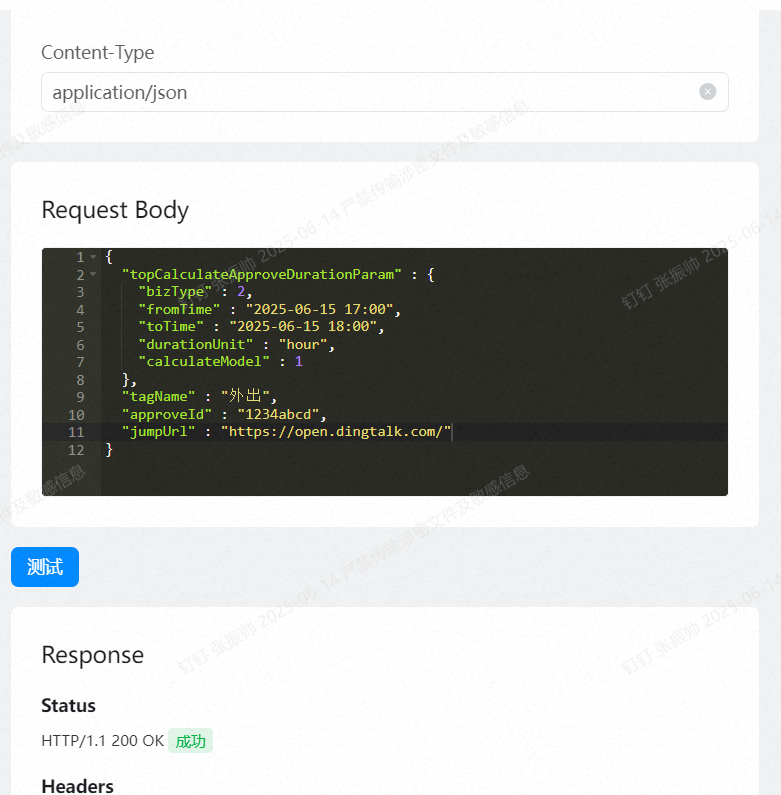The image size is (781, 795).
Task: Click the jumpUrl https://open.dingtalk.com/ string
Action: point(337,431)
